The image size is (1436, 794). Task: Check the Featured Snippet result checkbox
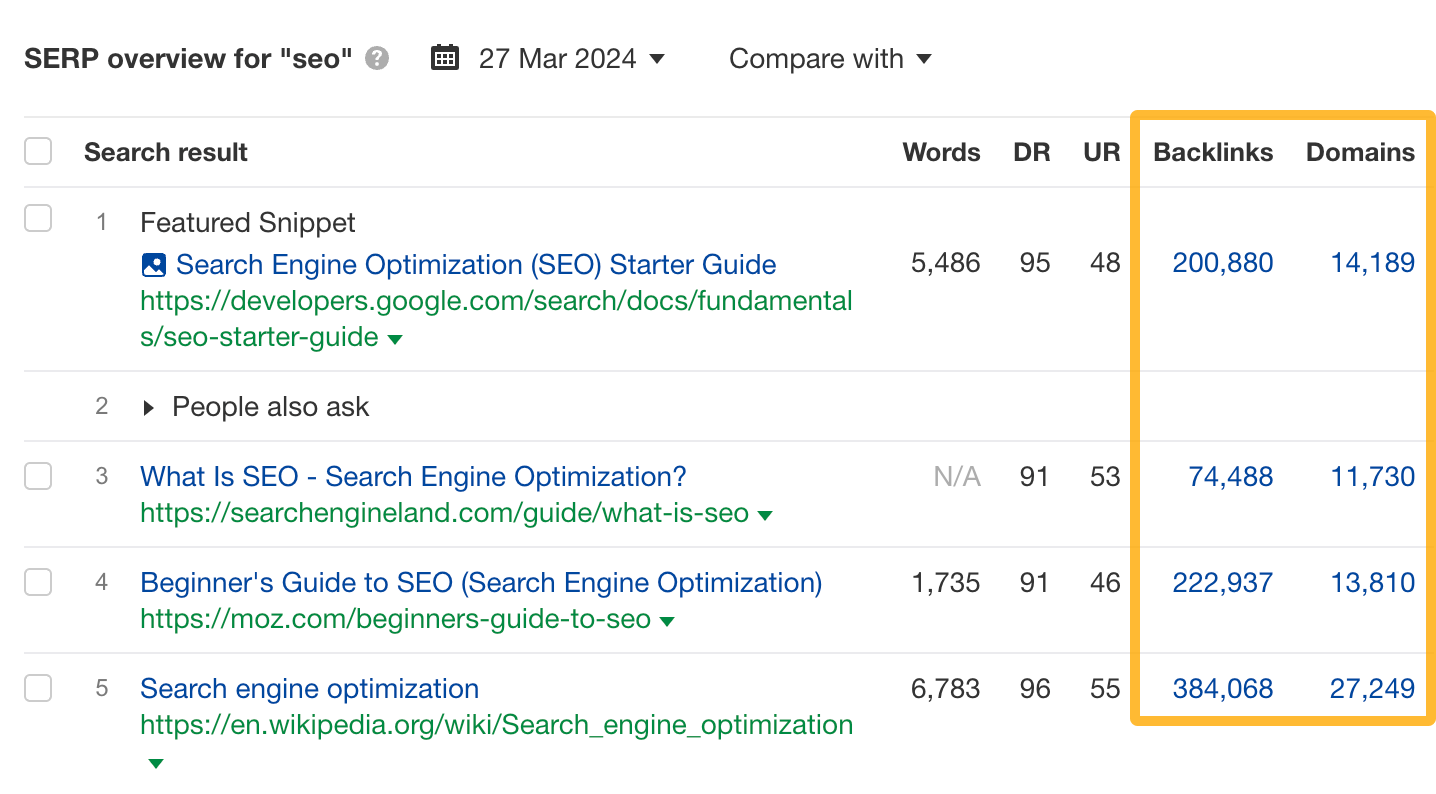click(x=37, y=217)
